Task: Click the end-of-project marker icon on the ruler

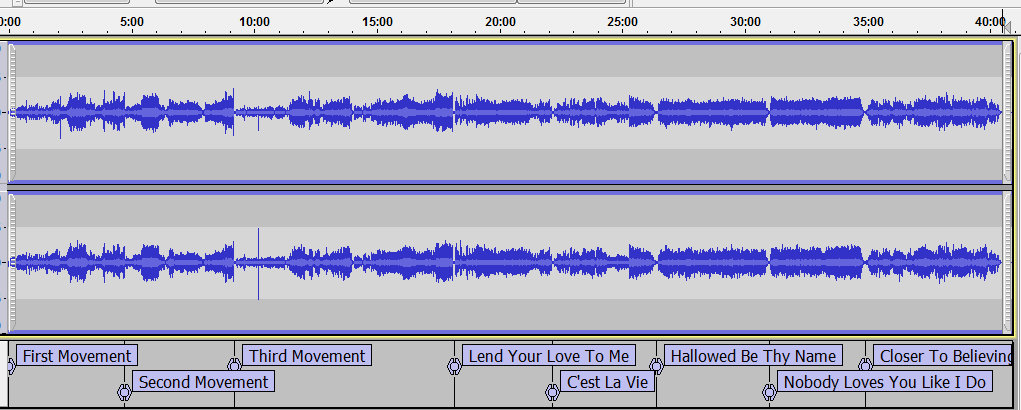Action: click(1007, 26)
